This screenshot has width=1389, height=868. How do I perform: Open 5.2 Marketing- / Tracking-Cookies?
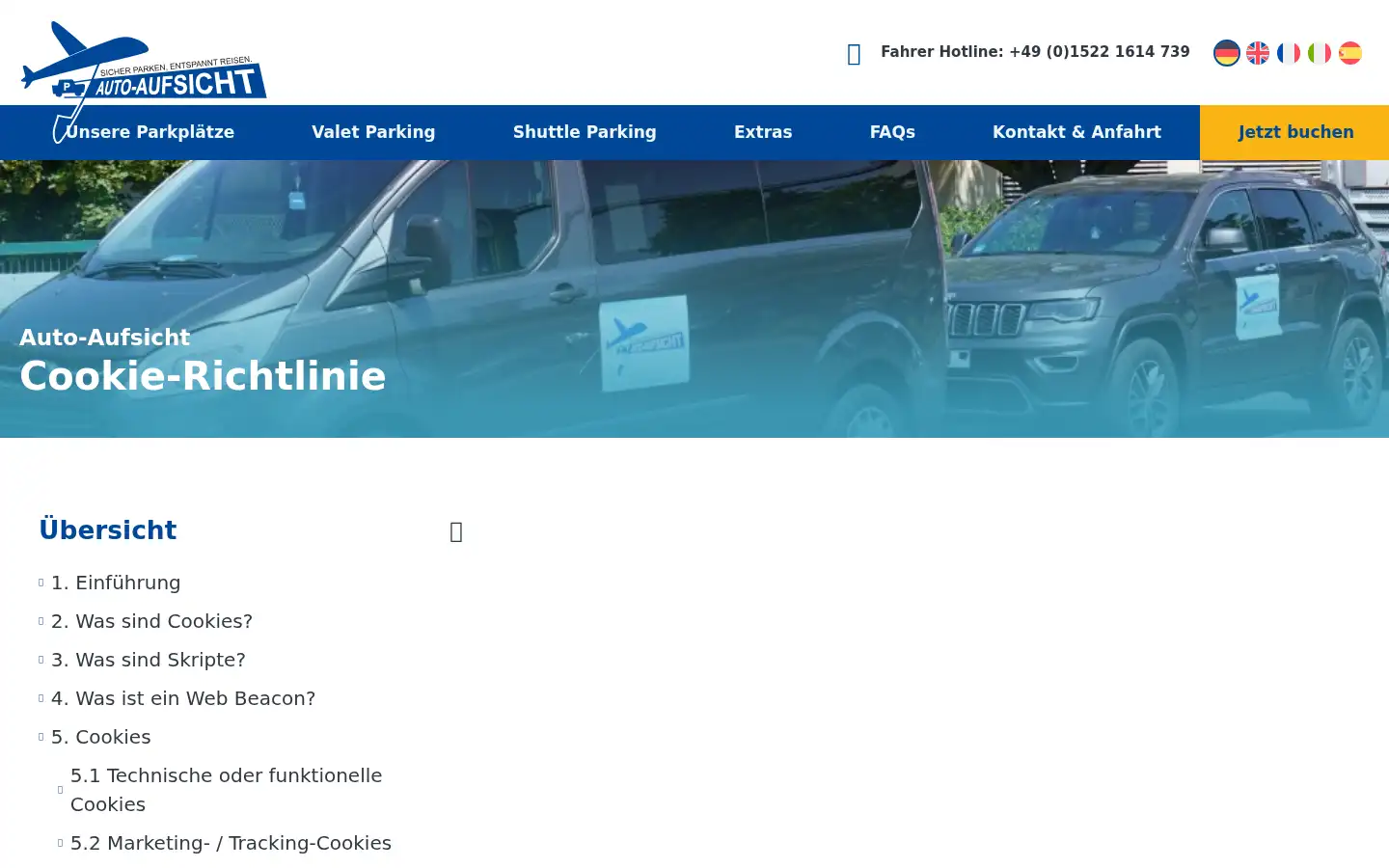231,843
